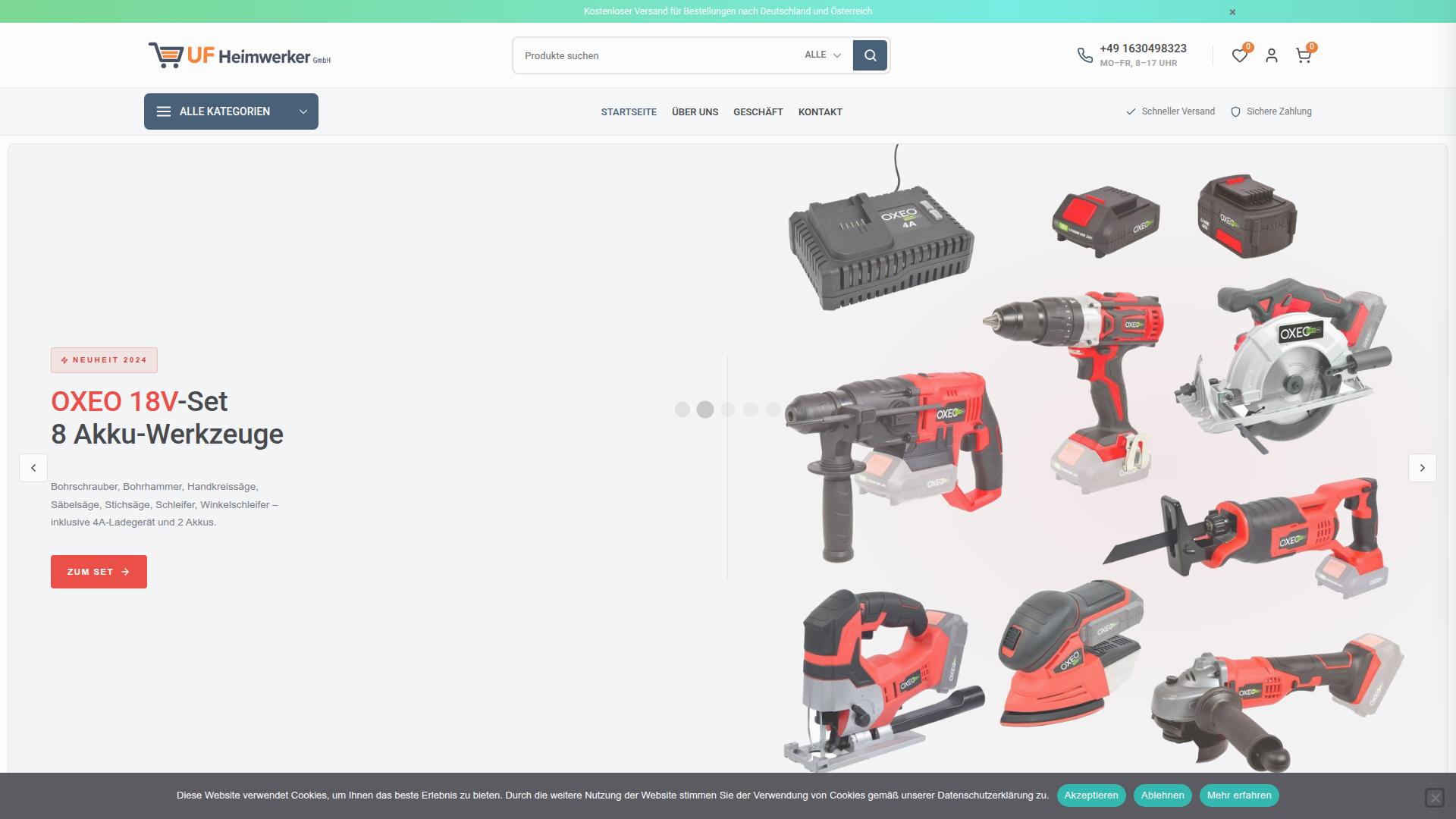1456x819 pixels.
Task: Decline cookies with Ablehnen
Action: point(1163,795)
